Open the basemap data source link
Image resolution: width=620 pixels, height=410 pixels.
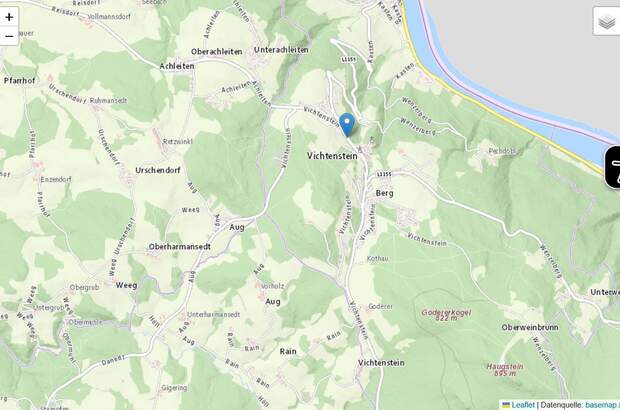coord(602,405)
